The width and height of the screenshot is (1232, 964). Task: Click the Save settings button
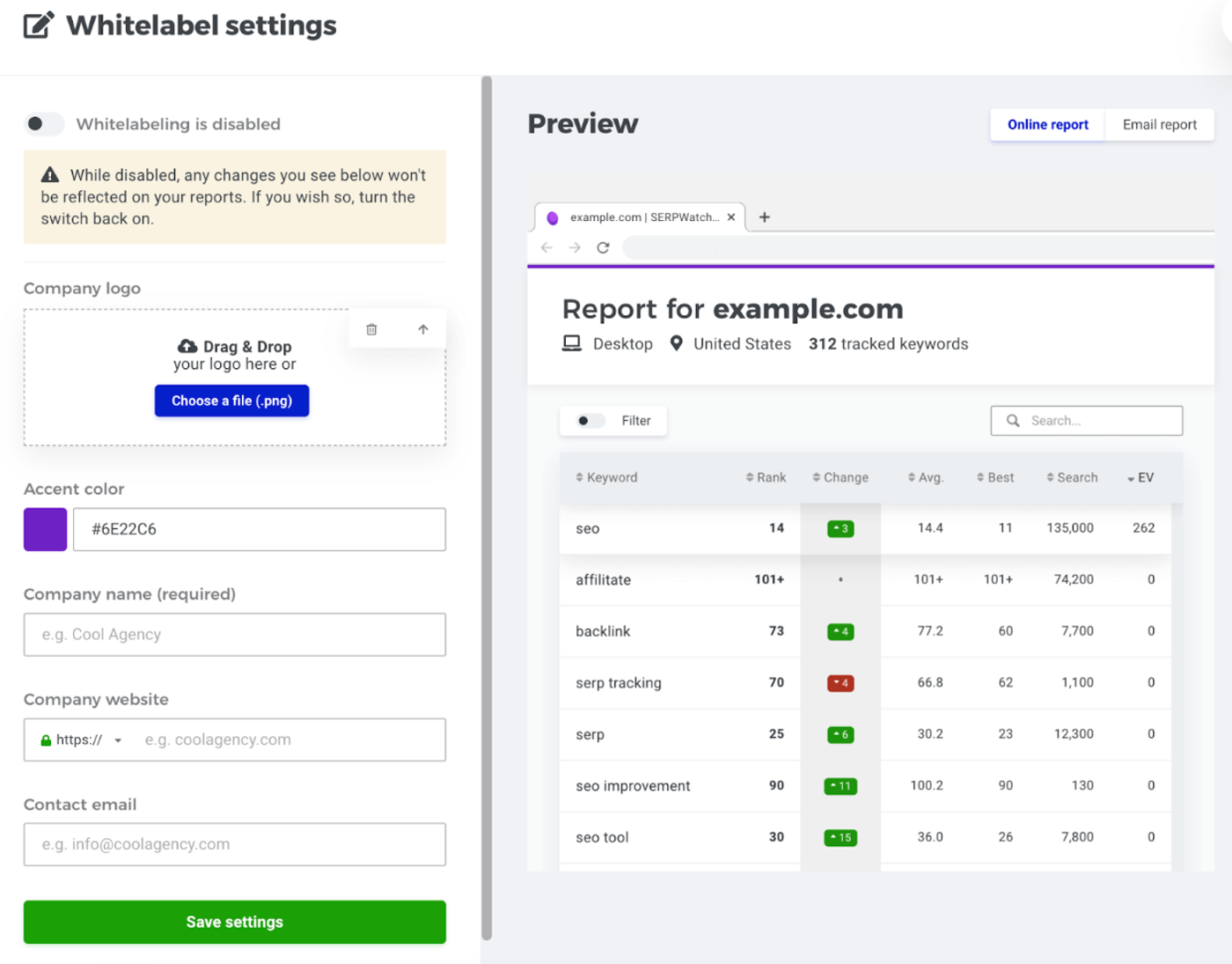click(235, 922)
